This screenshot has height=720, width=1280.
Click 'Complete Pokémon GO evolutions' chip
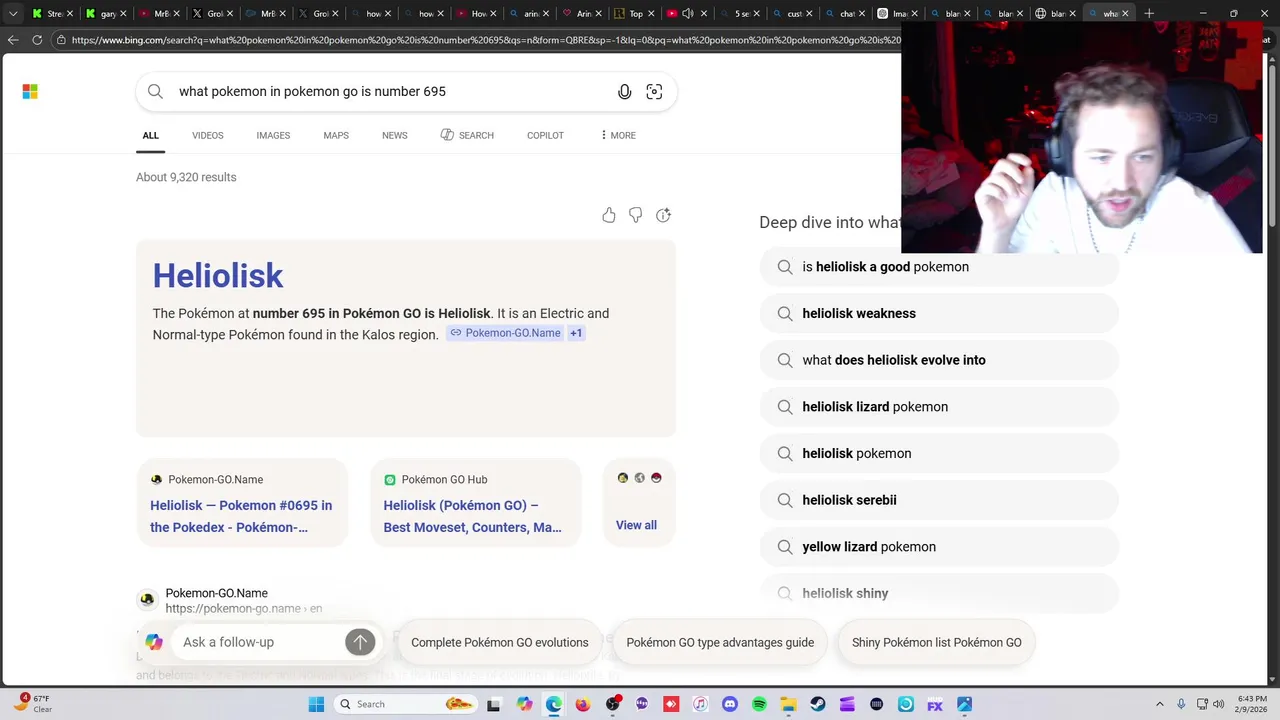(x=500, y=642)
